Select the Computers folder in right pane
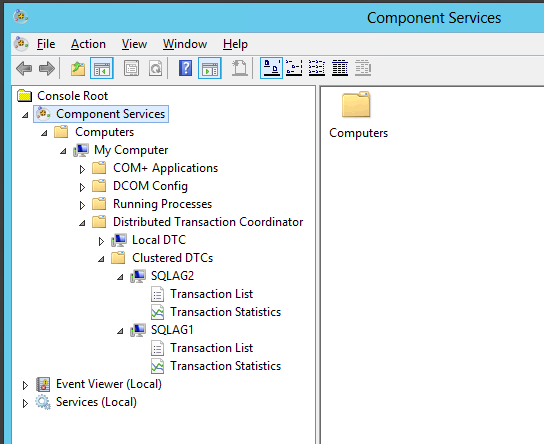 tap(358, 115)
